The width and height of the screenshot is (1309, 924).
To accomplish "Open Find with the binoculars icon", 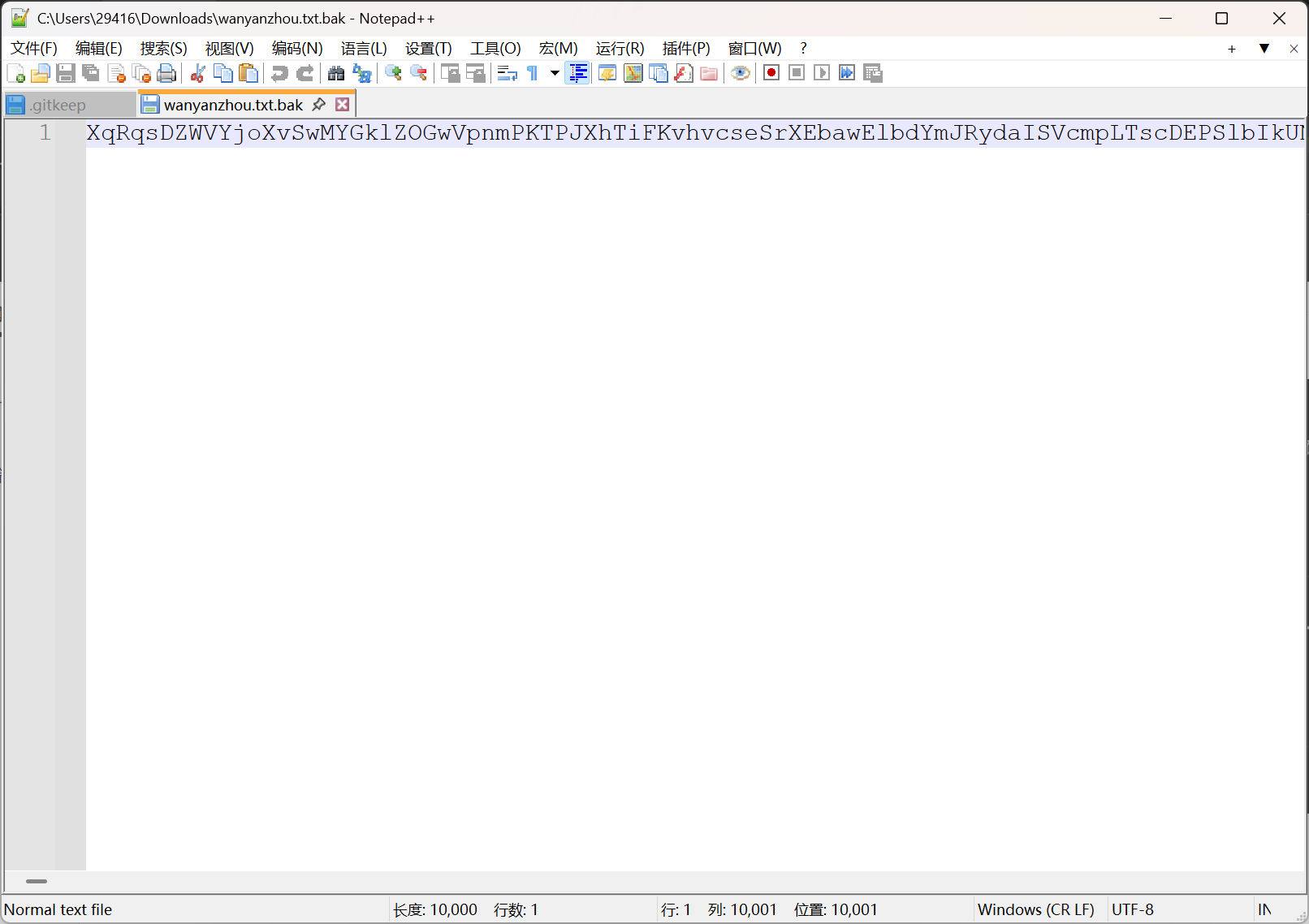I will click(x=336, y=74).
